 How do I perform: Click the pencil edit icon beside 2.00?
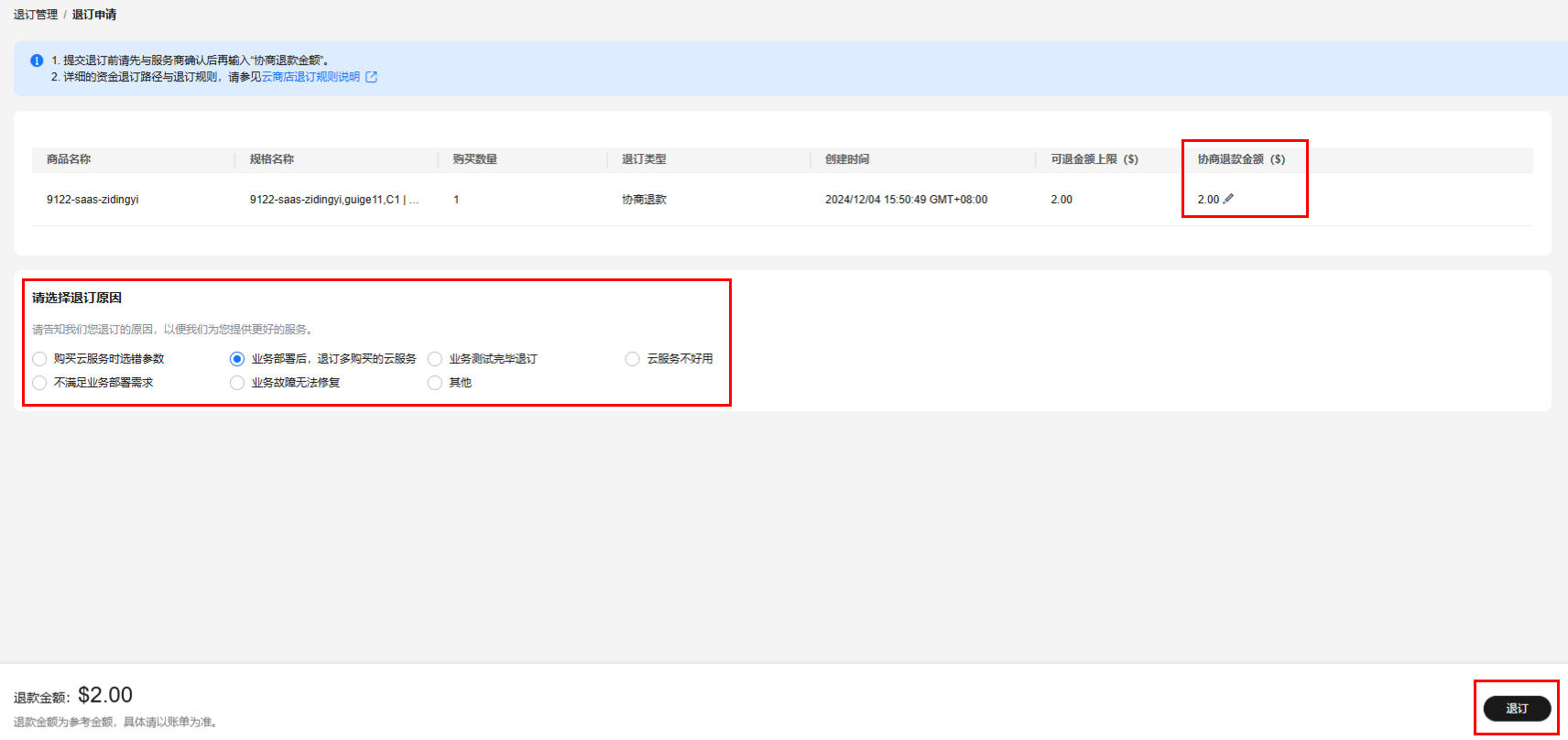point(1228,199)
